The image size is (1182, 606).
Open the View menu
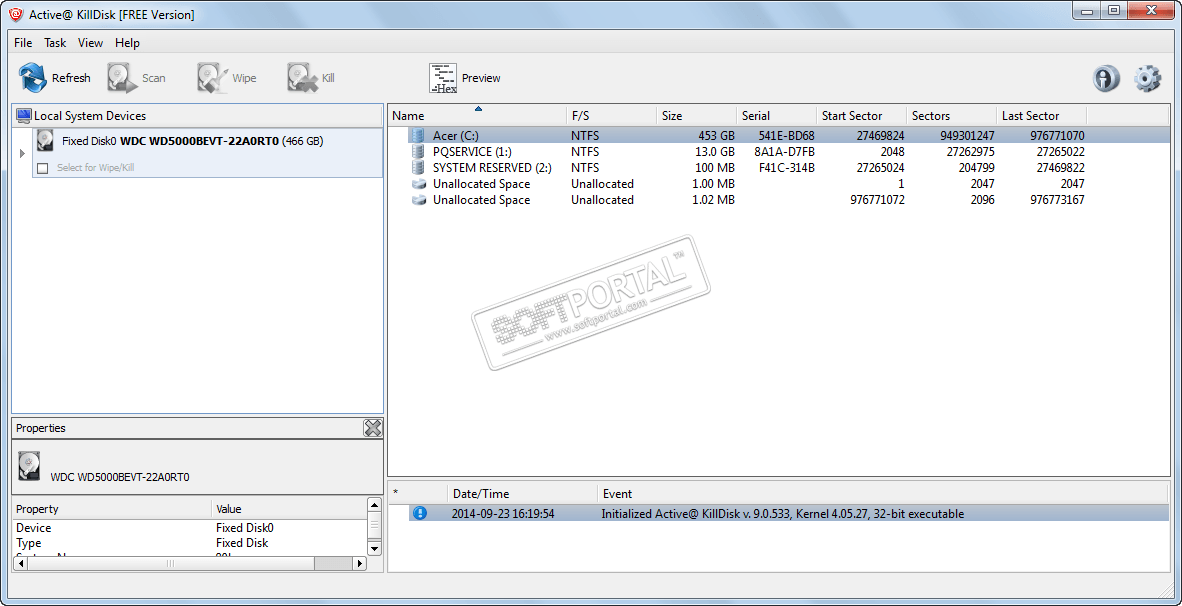click(x=90, y=43)
